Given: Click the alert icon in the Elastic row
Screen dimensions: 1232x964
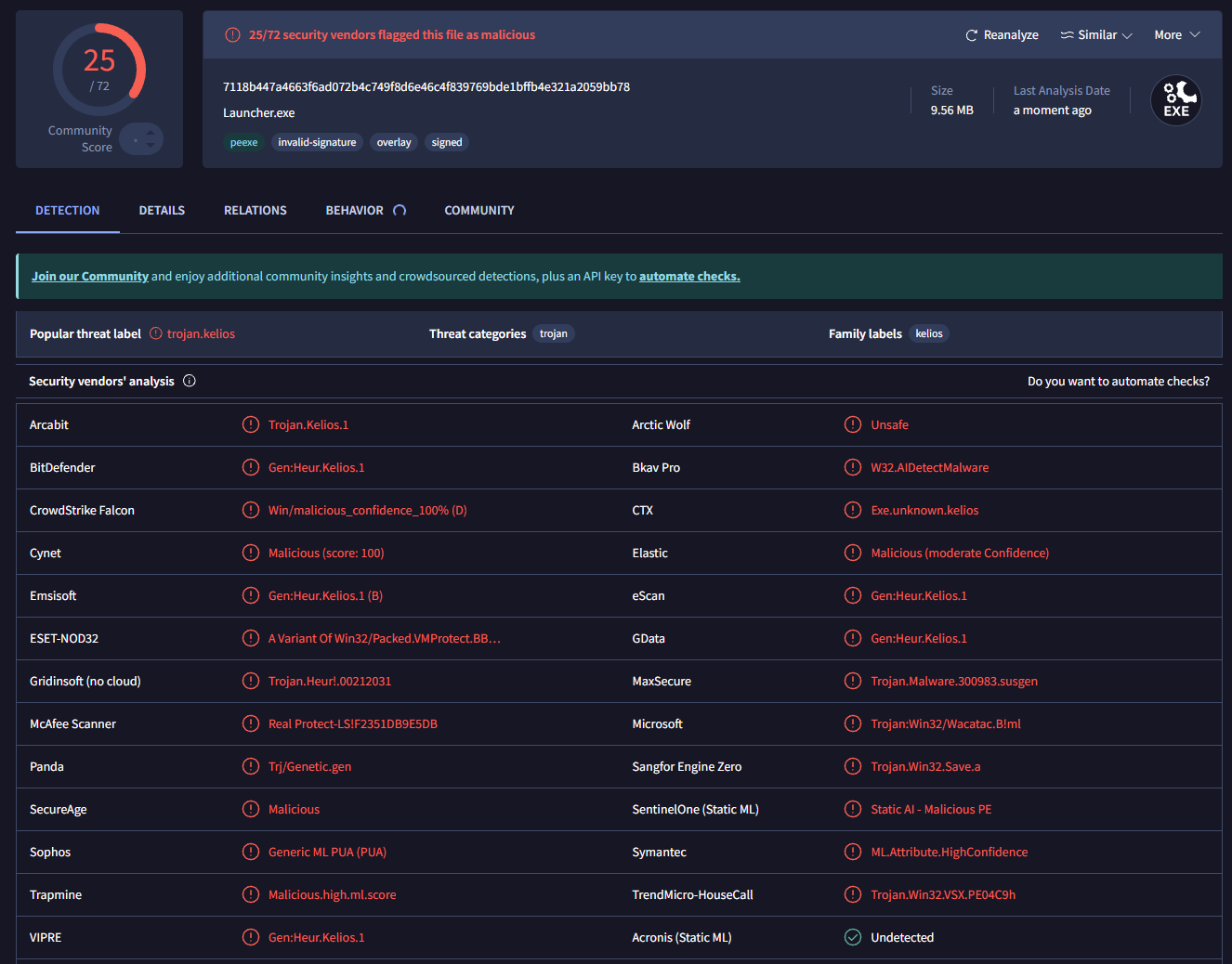Looking at the screenshot, I should (853, 553).
